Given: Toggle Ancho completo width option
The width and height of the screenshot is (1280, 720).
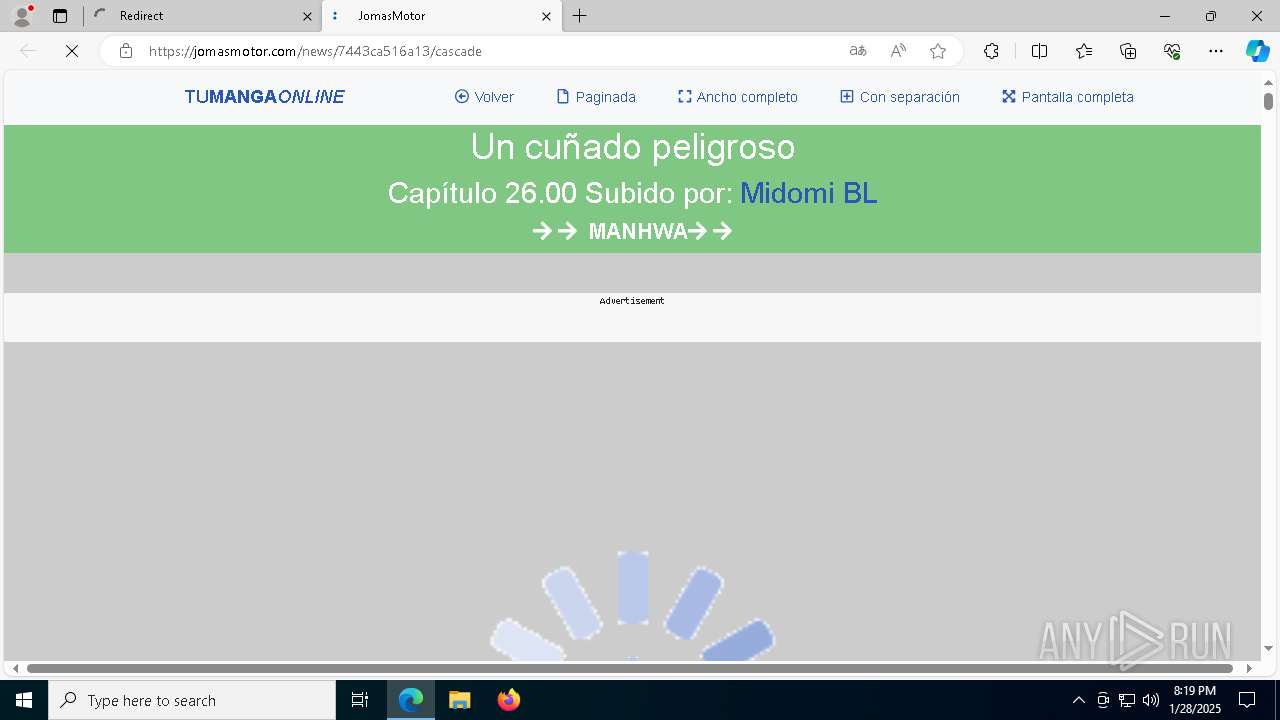Looking at the screenshot, I should coord(738,97).
